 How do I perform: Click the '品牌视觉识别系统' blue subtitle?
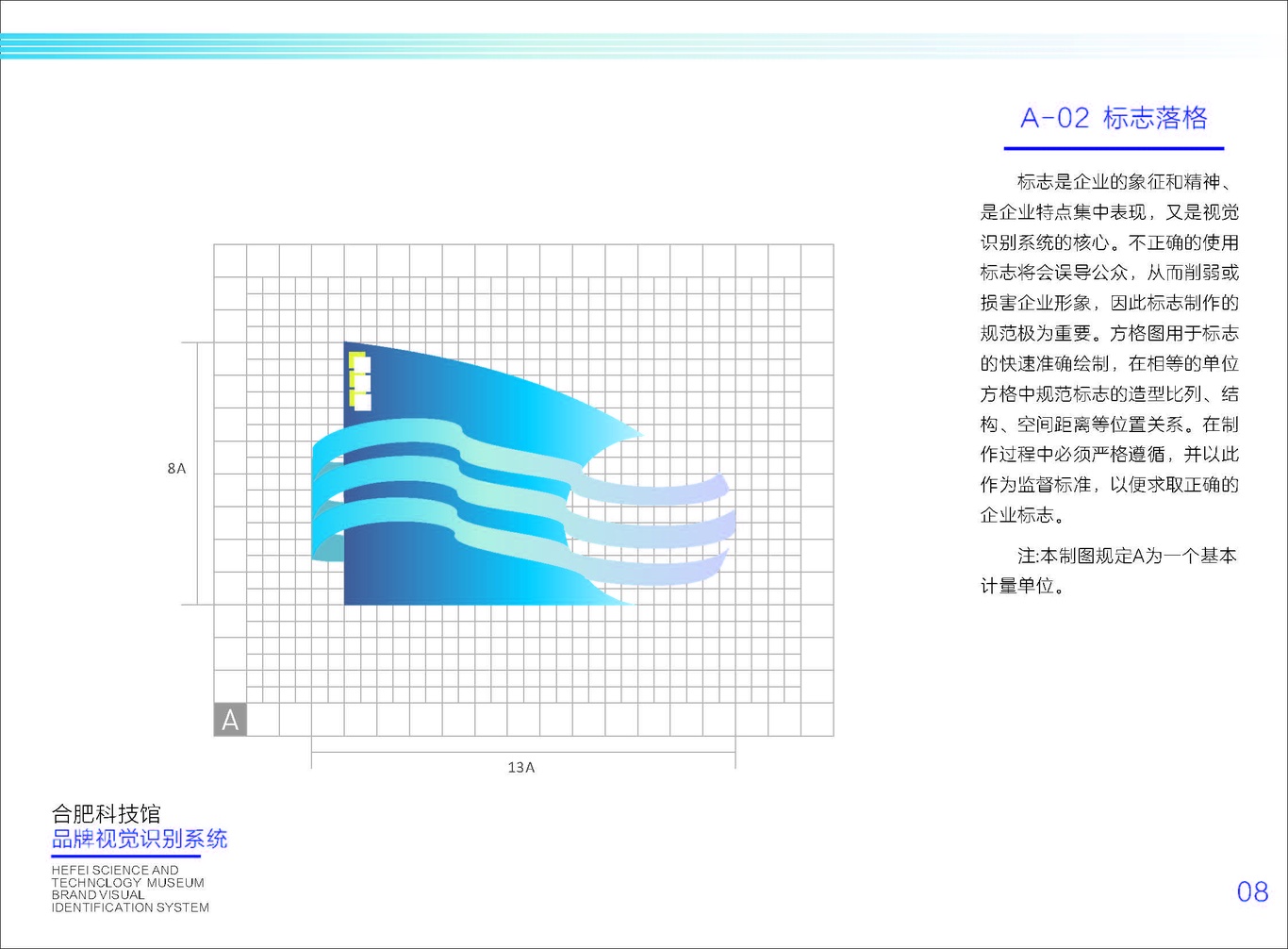pyautogui.click(x=140, y=839)
